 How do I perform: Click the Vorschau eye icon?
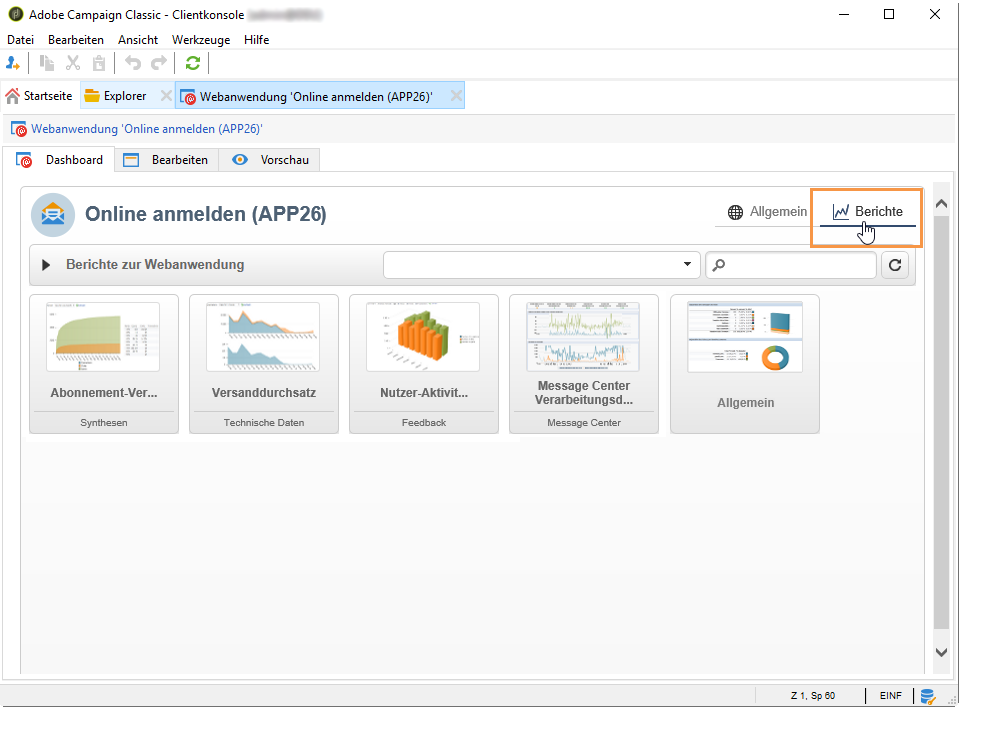[x=240, y=160]
